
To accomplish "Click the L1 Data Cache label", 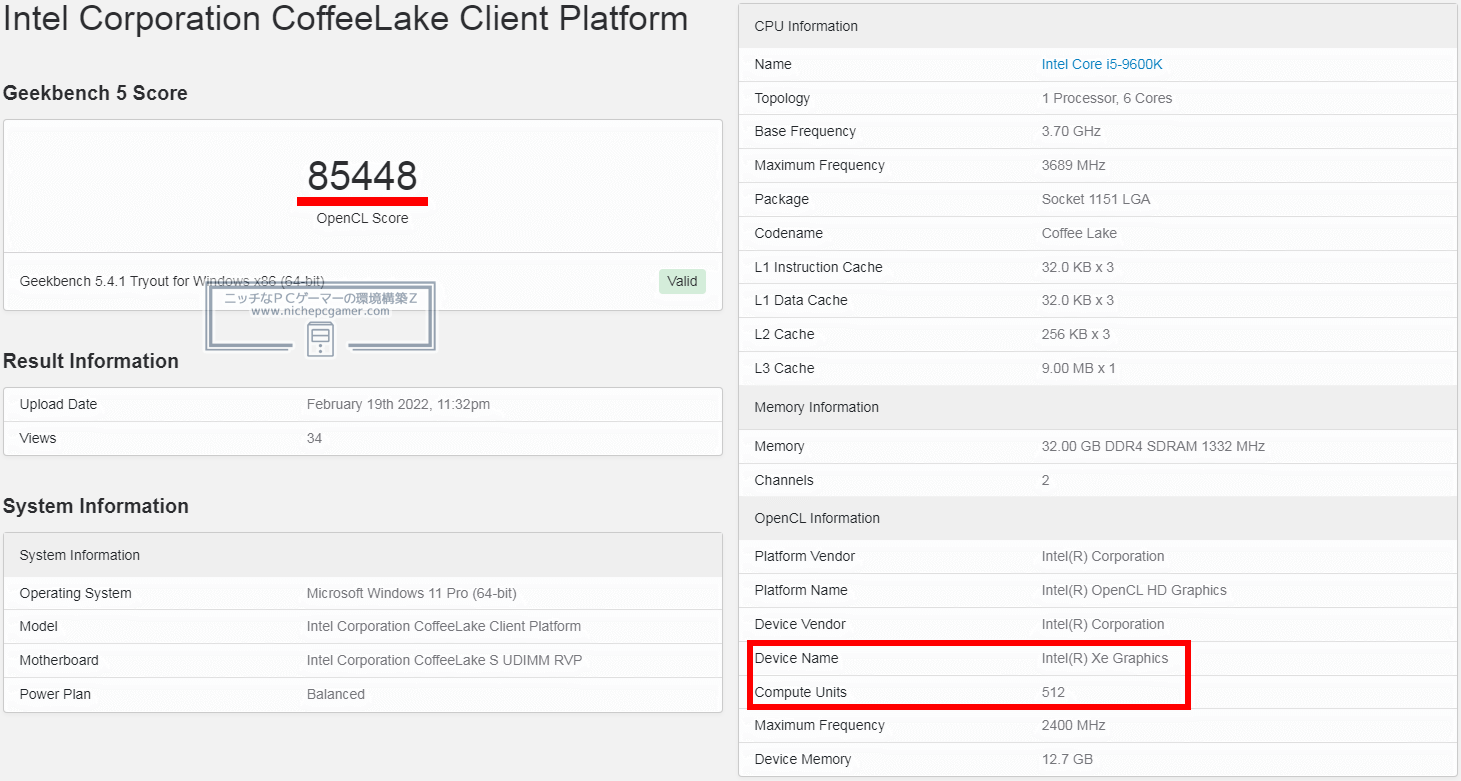I will click(800, 300).
